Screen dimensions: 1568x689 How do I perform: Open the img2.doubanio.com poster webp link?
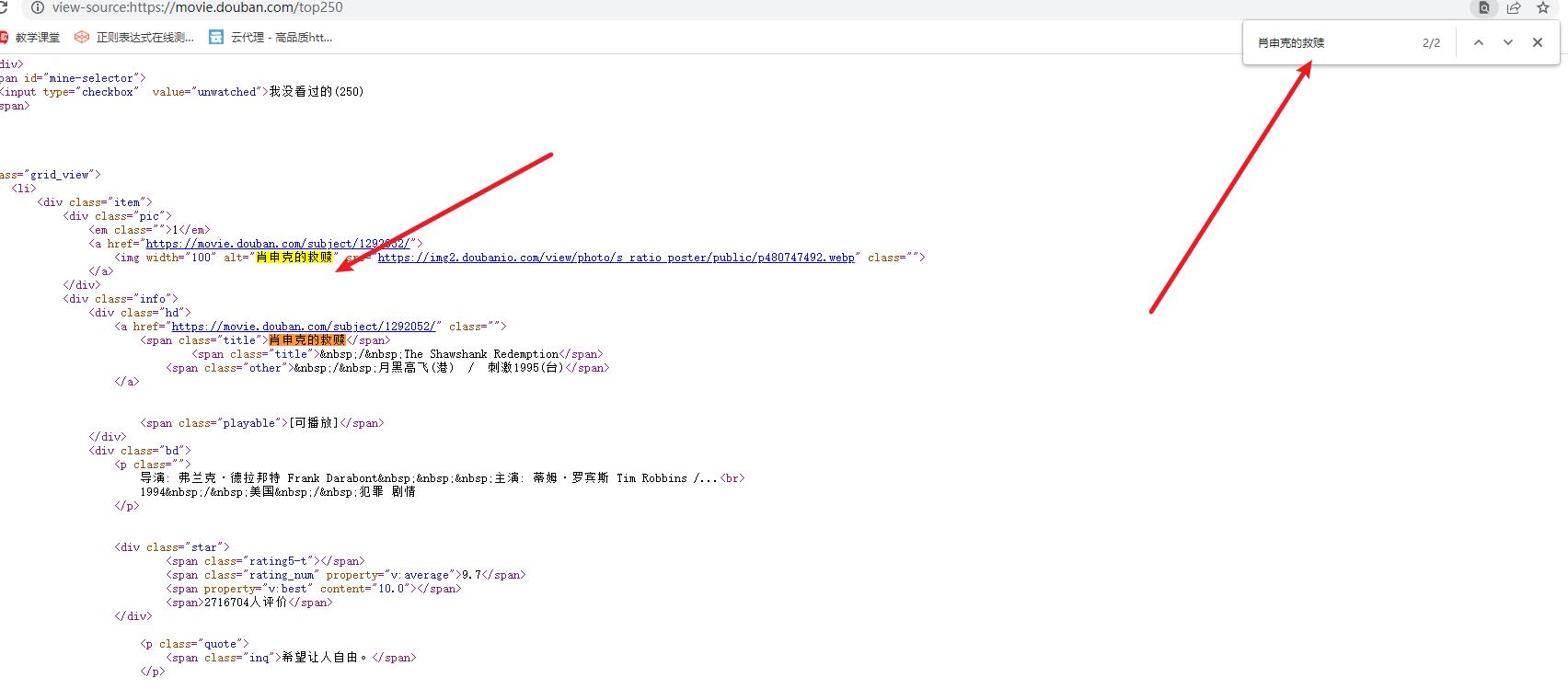click(616, 258)
